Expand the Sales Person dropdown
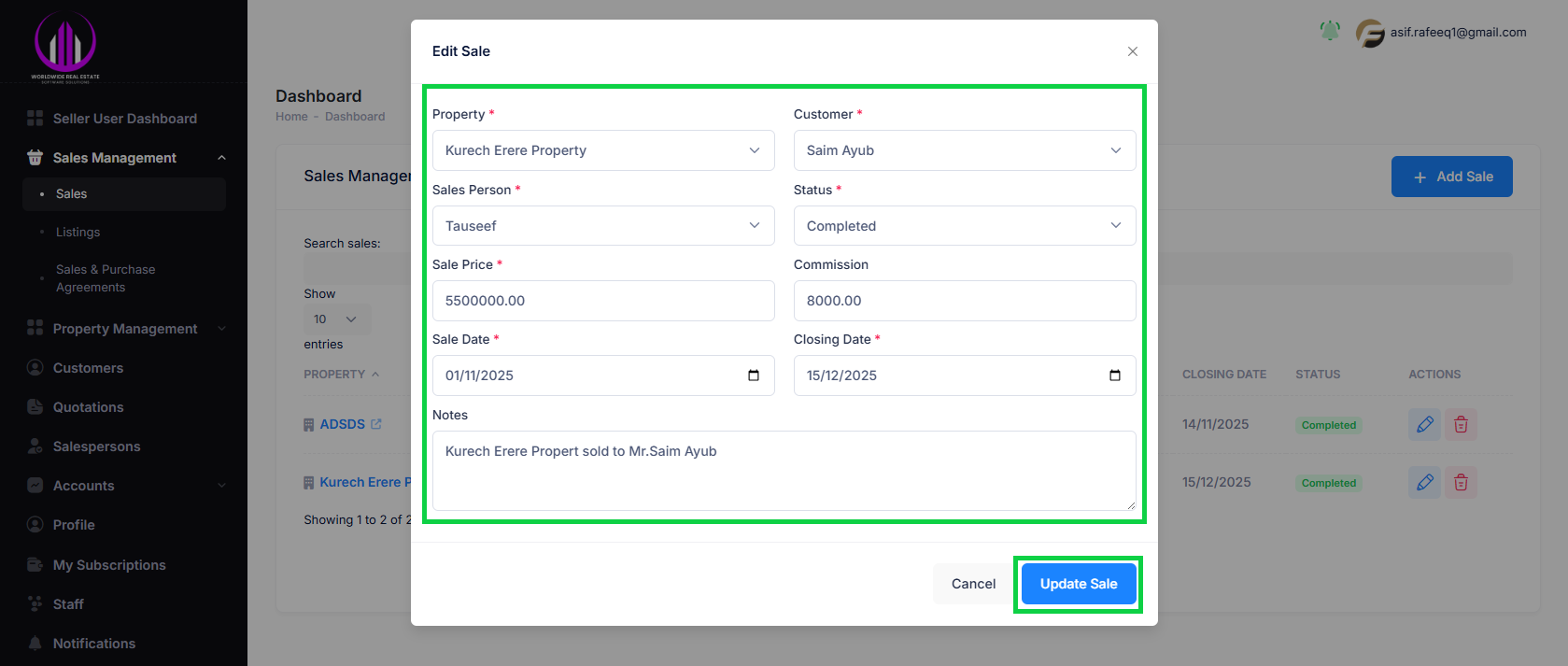1568x666 pixels. coord(603,226)
